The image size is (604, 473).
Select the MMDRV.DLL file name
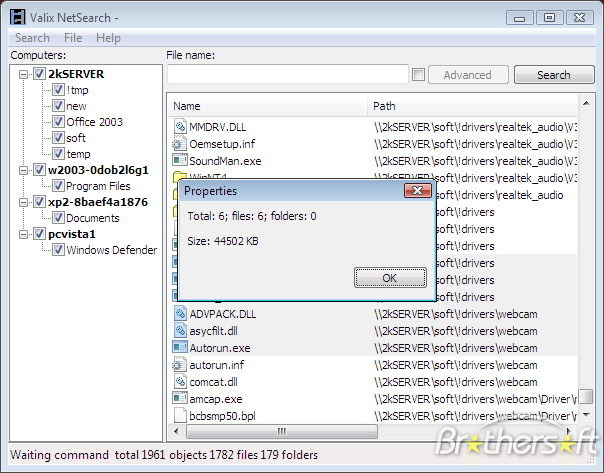218,127
